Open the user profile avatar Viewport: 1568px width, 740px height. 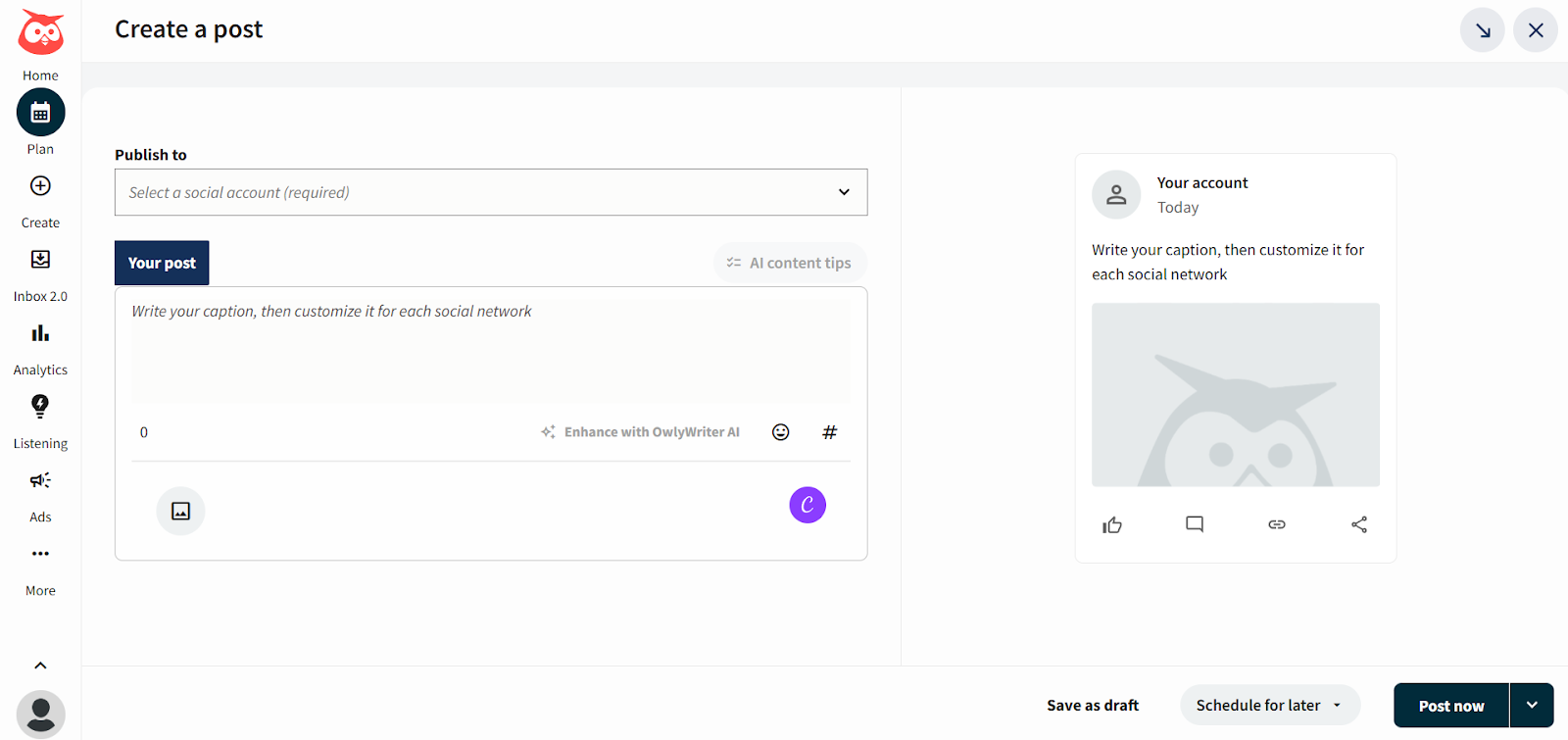(x=40, y=715)
